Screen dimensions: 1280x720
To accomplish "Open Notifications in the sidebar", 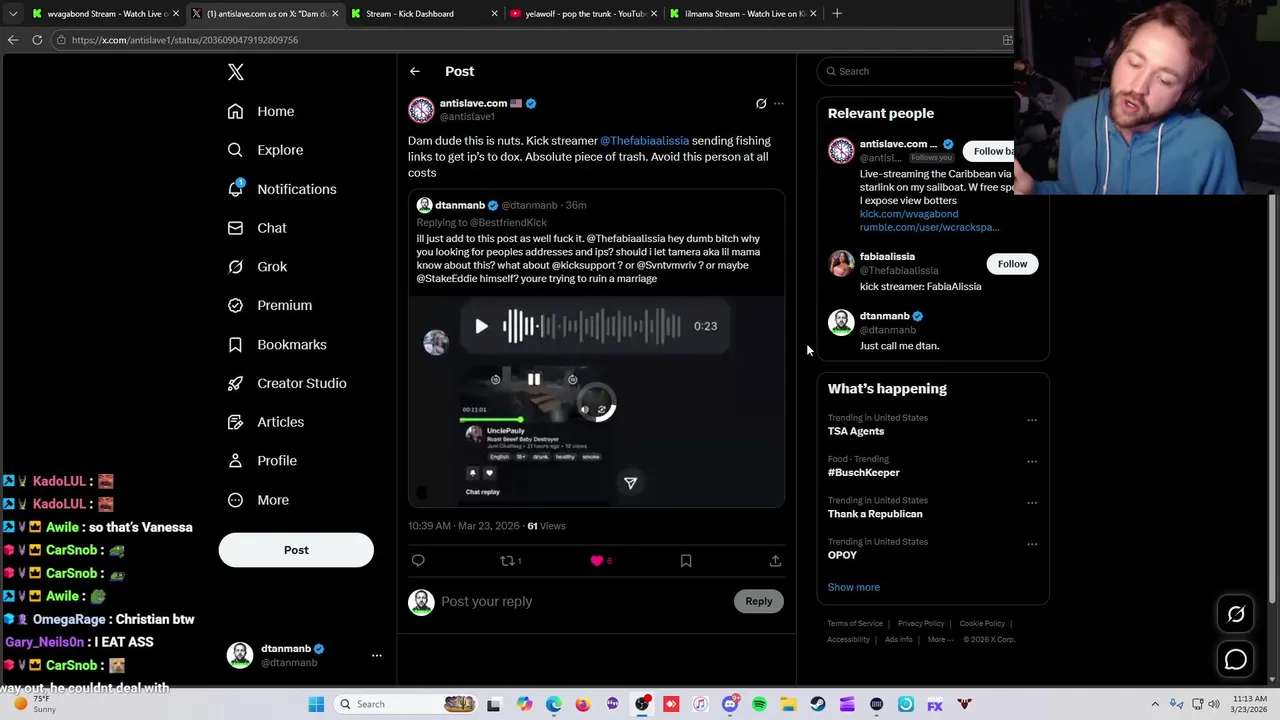I will coord(282,189).
